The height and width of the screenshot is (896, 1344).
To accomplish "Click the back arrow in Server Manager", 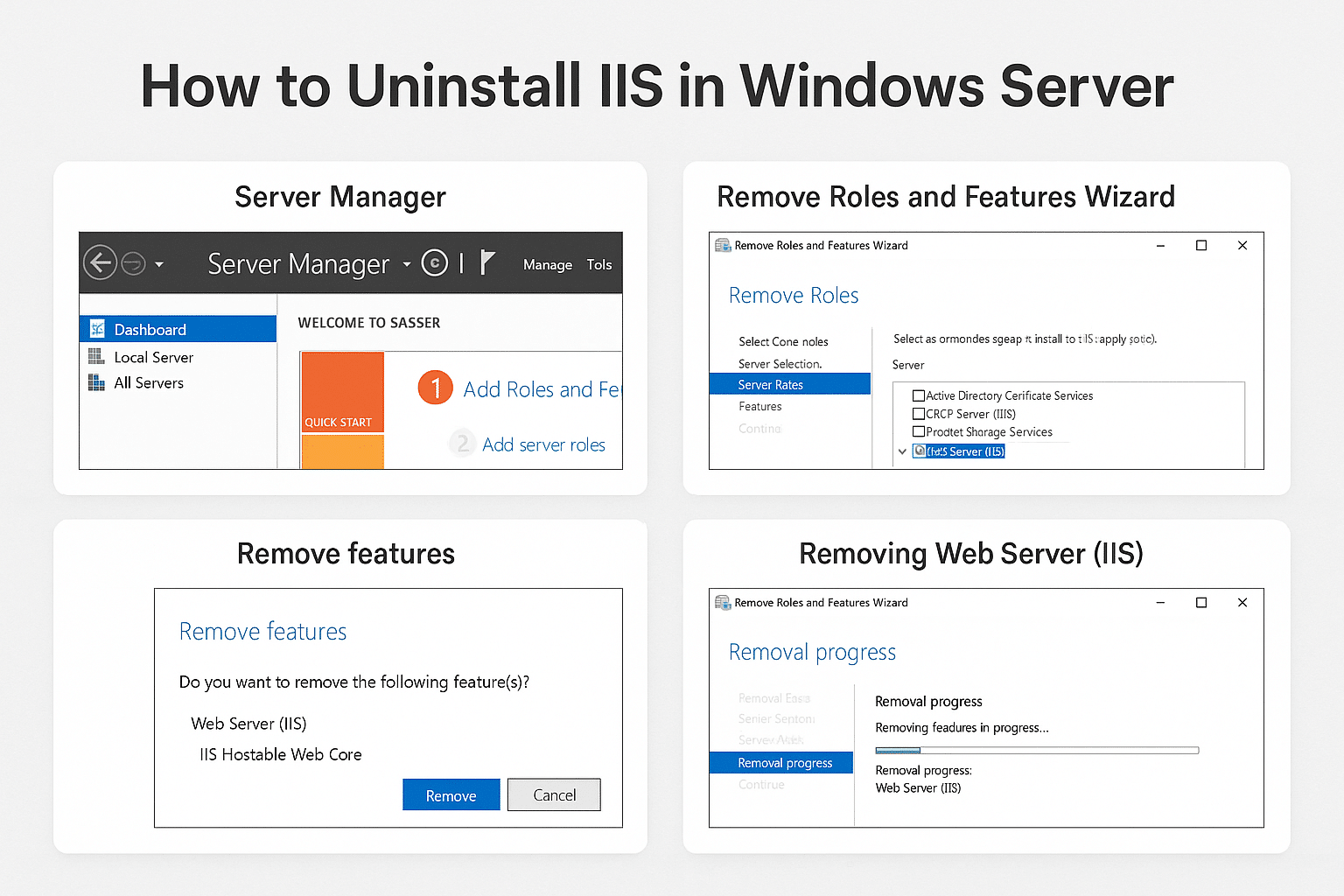I will (x=100, y=262).
